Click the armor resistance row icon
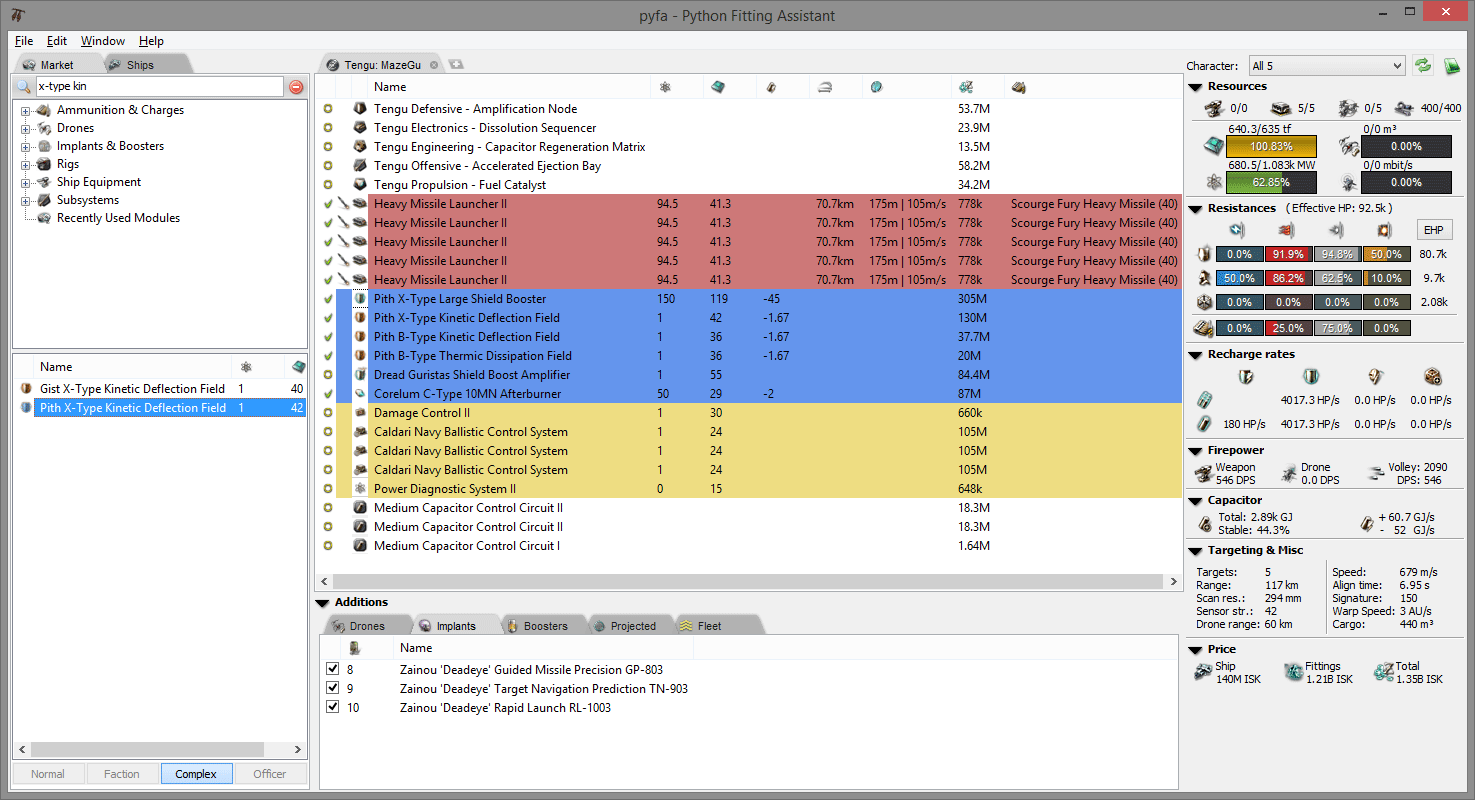The height and width of the screenshot is (800, 1475). [x=1204, y=278]
